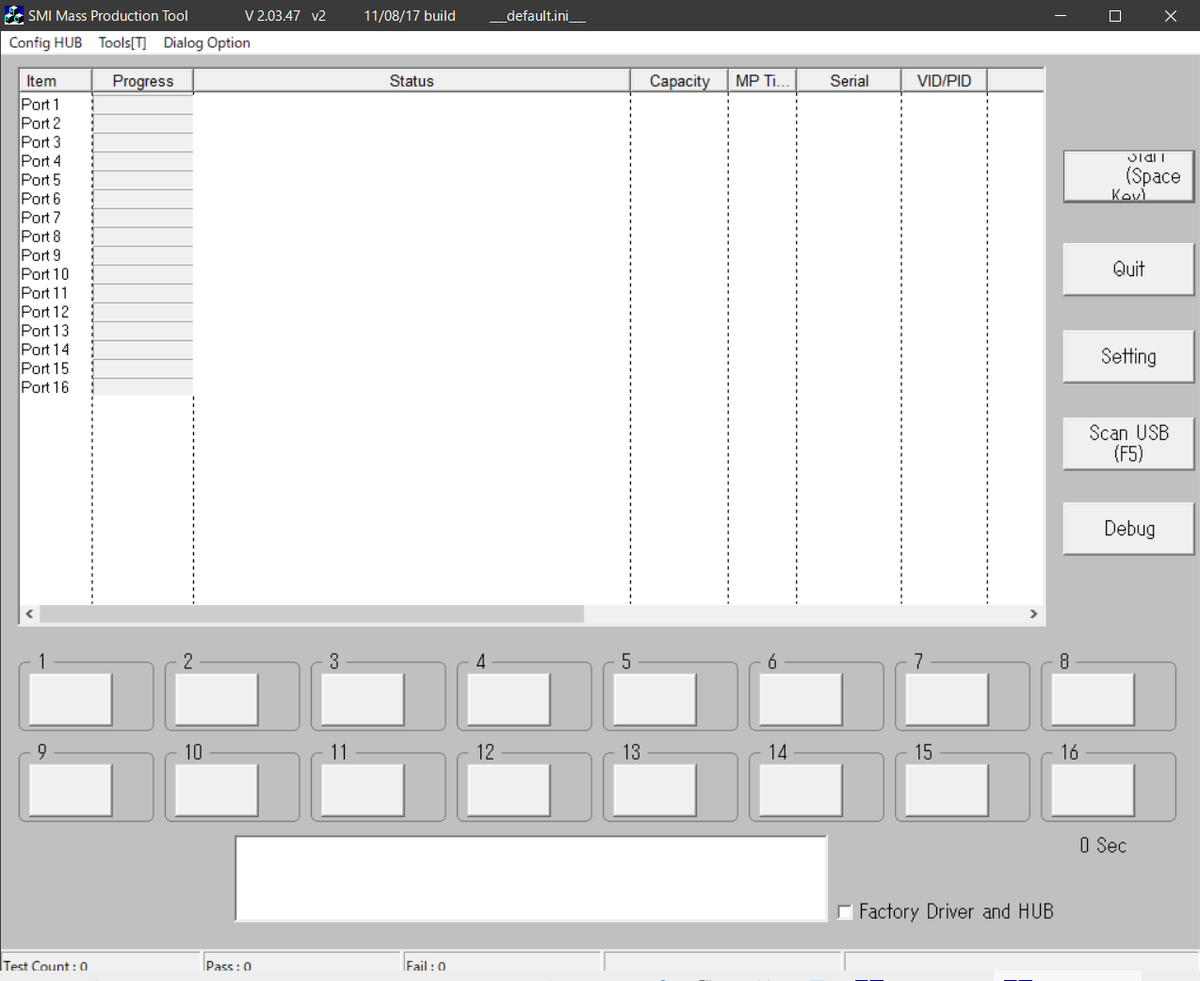Enable Factory Driver and HUB checkbox

tap(845, 912)
